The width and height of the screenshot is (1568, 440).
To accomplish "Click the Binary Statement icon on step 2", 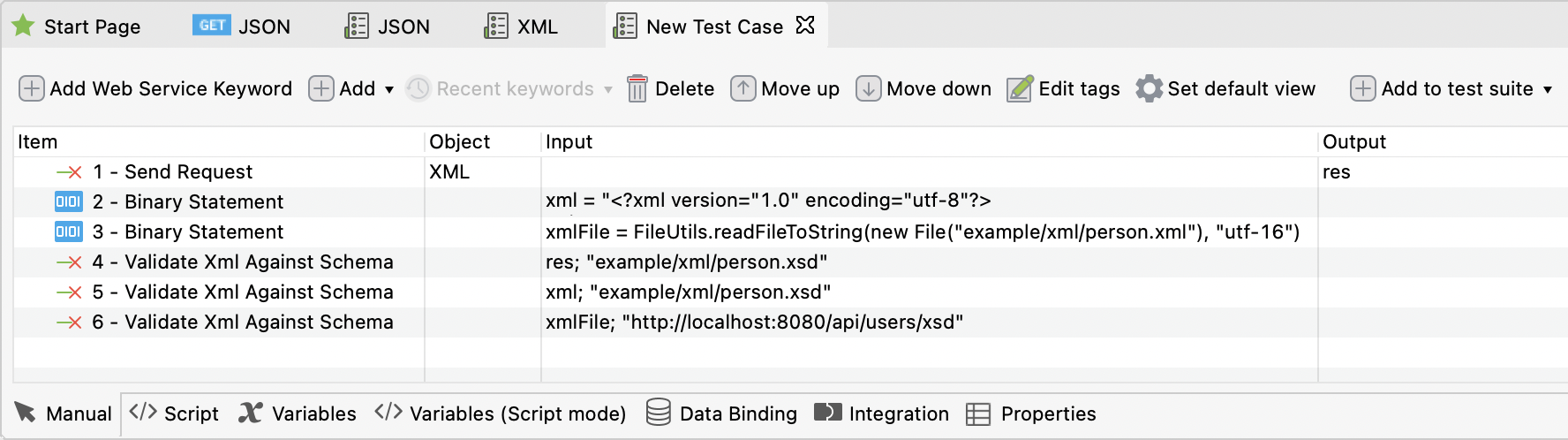I will click(68, 201).
